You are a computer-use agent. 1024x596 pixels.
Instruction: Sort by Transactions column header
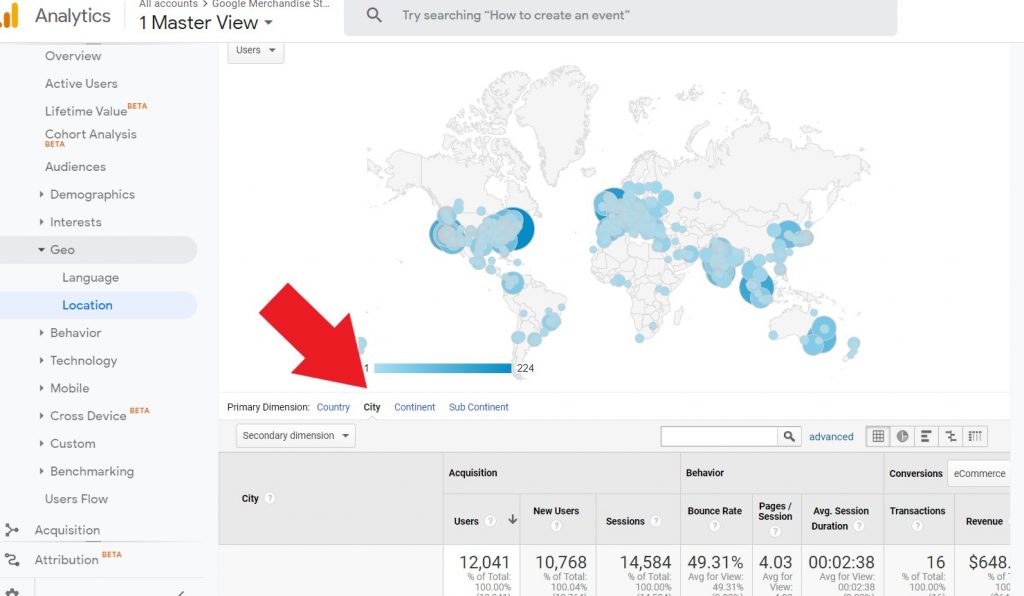917,511
